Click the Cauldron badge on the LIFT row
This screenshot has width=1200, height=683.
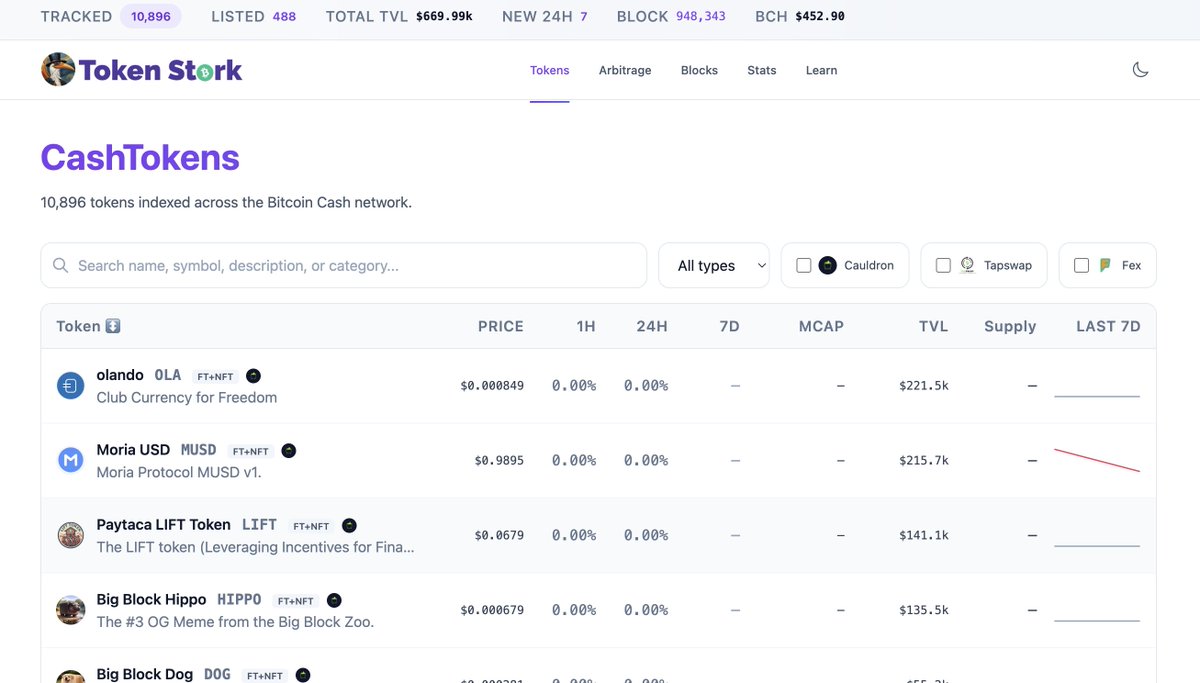click(x=349, y=525)
